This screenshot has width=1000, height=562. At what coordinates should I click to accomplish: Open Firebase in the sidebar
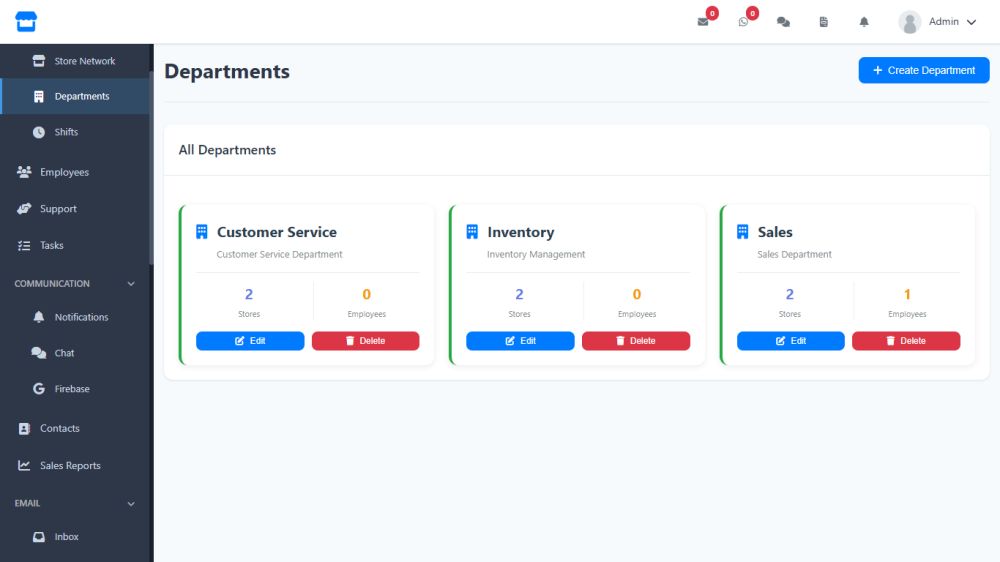pyautogui.click(x=72, y=389)
